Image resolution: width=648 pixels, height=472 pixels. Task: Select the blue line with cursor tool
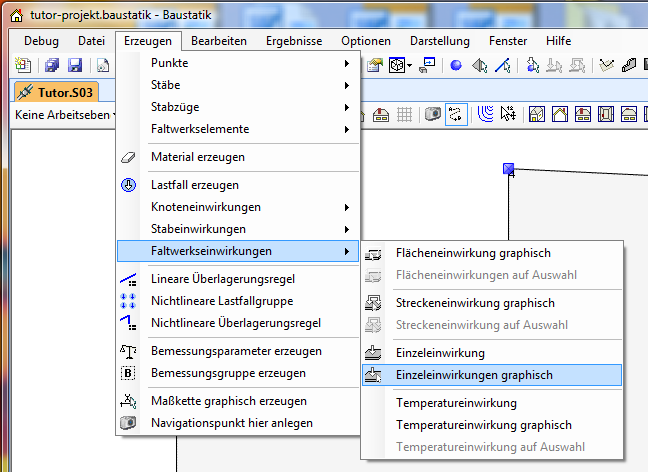[503, 65]
